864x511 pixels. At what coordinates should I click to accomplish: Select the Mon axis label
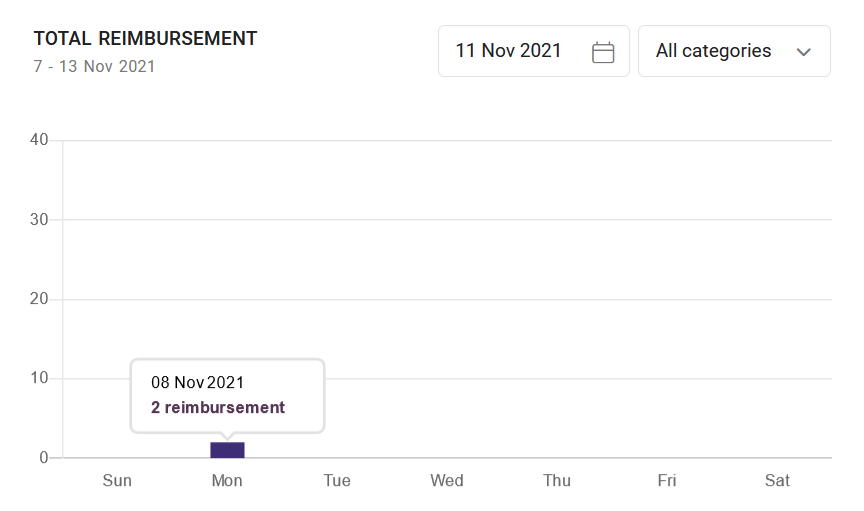[x=227, y=481]
